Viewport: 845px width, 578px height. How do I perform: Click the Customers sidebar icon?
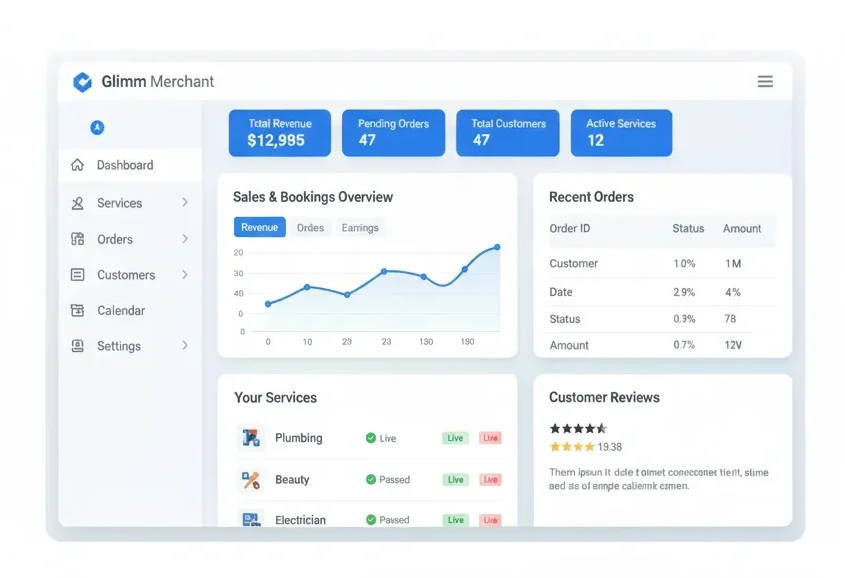[x=78, y=275]
